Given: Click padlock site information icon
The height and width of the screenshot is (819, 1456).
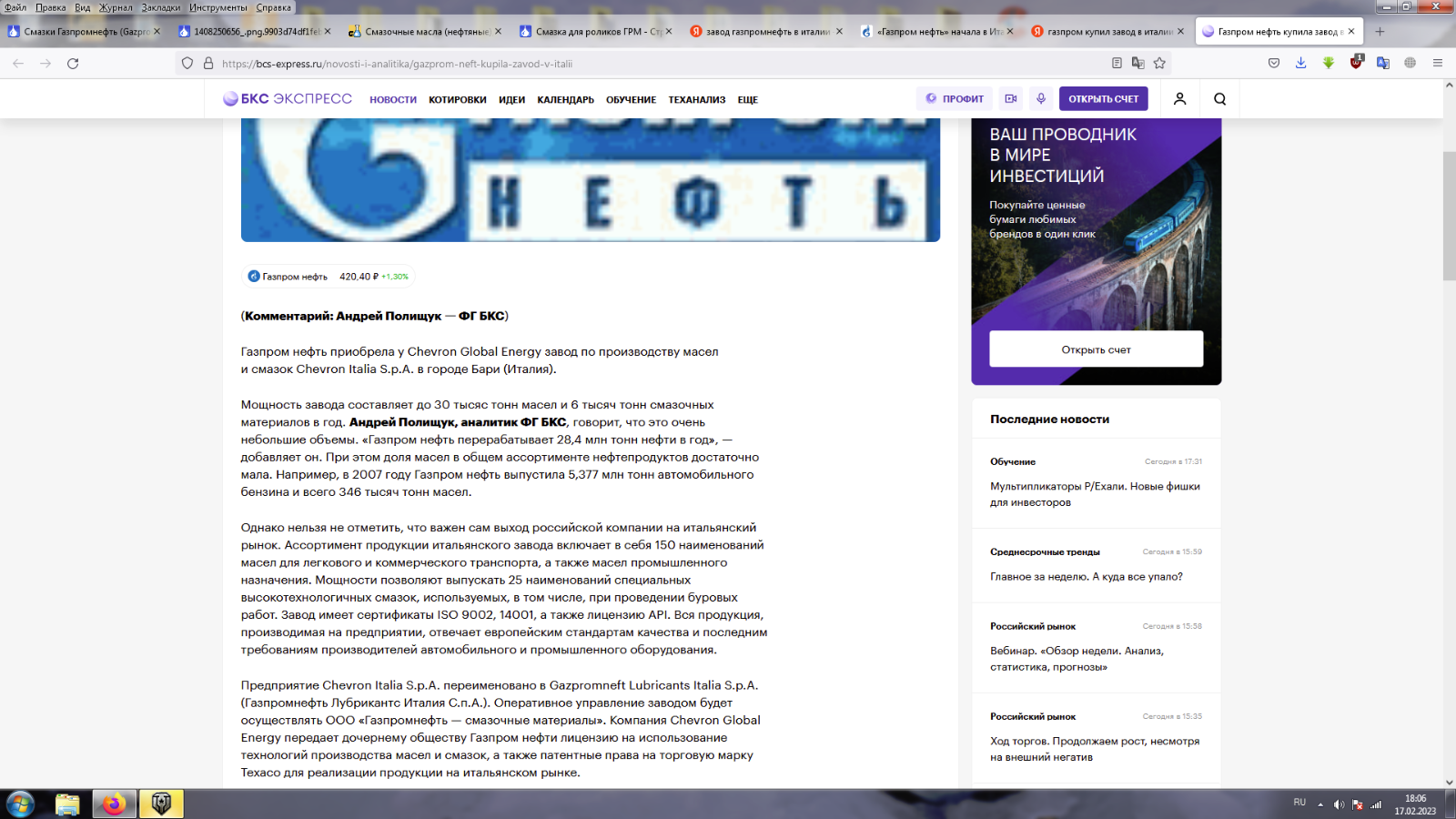Looking at the screenshot, I should pos(208,64).
